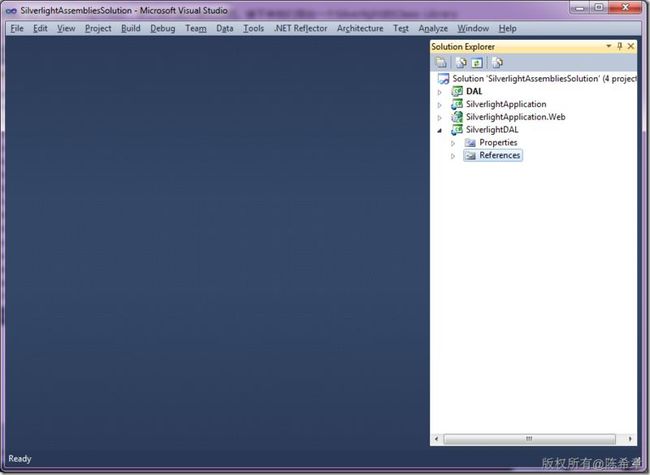Click the SilverlightApplication.Web globe project icon
Image resolution: width=650 pixels, height=475 pixels.
(x=457, y=117)
